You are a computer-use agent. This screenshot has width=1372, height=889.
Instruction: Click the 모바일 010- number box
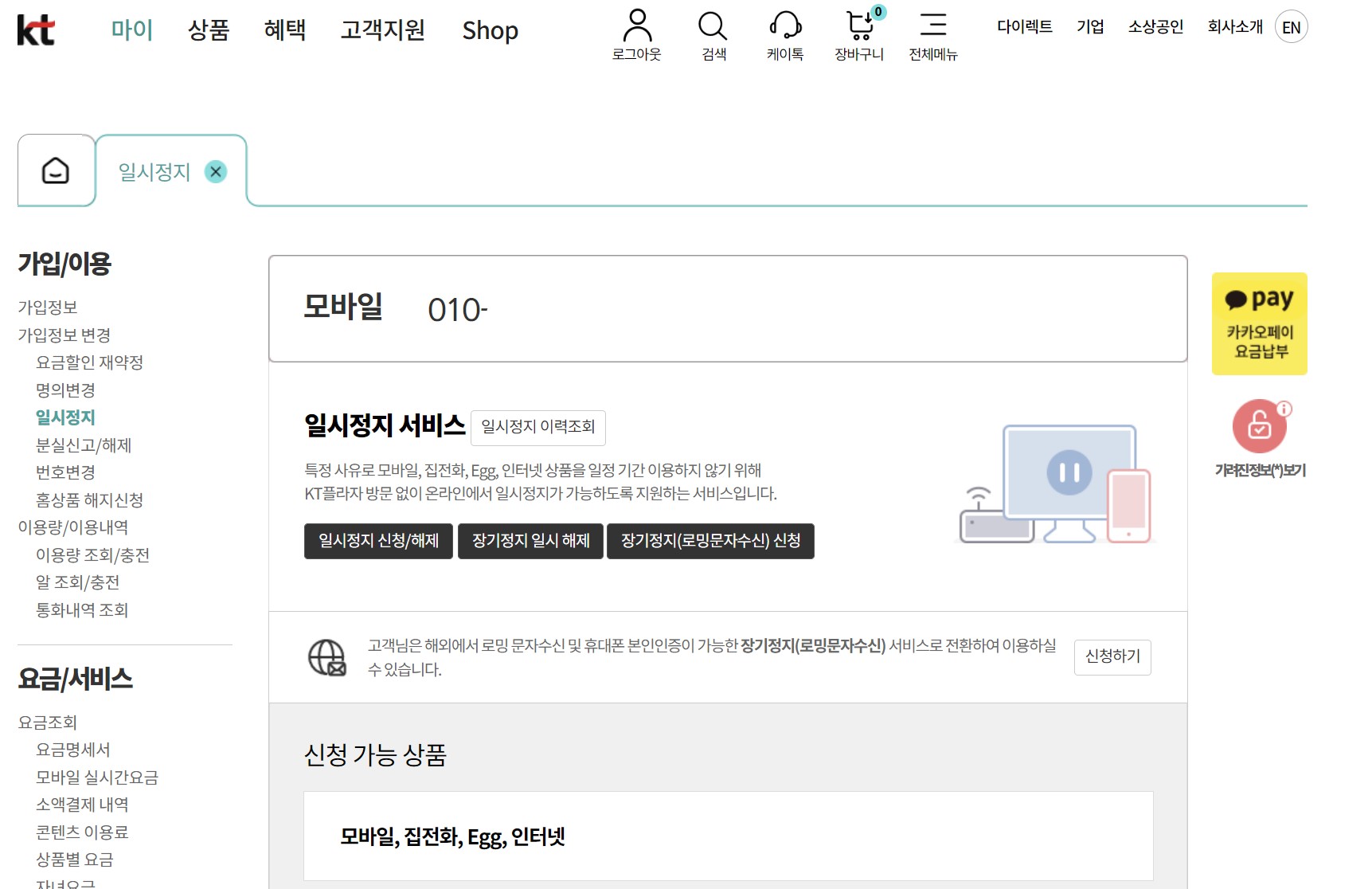tap(728, 309)
